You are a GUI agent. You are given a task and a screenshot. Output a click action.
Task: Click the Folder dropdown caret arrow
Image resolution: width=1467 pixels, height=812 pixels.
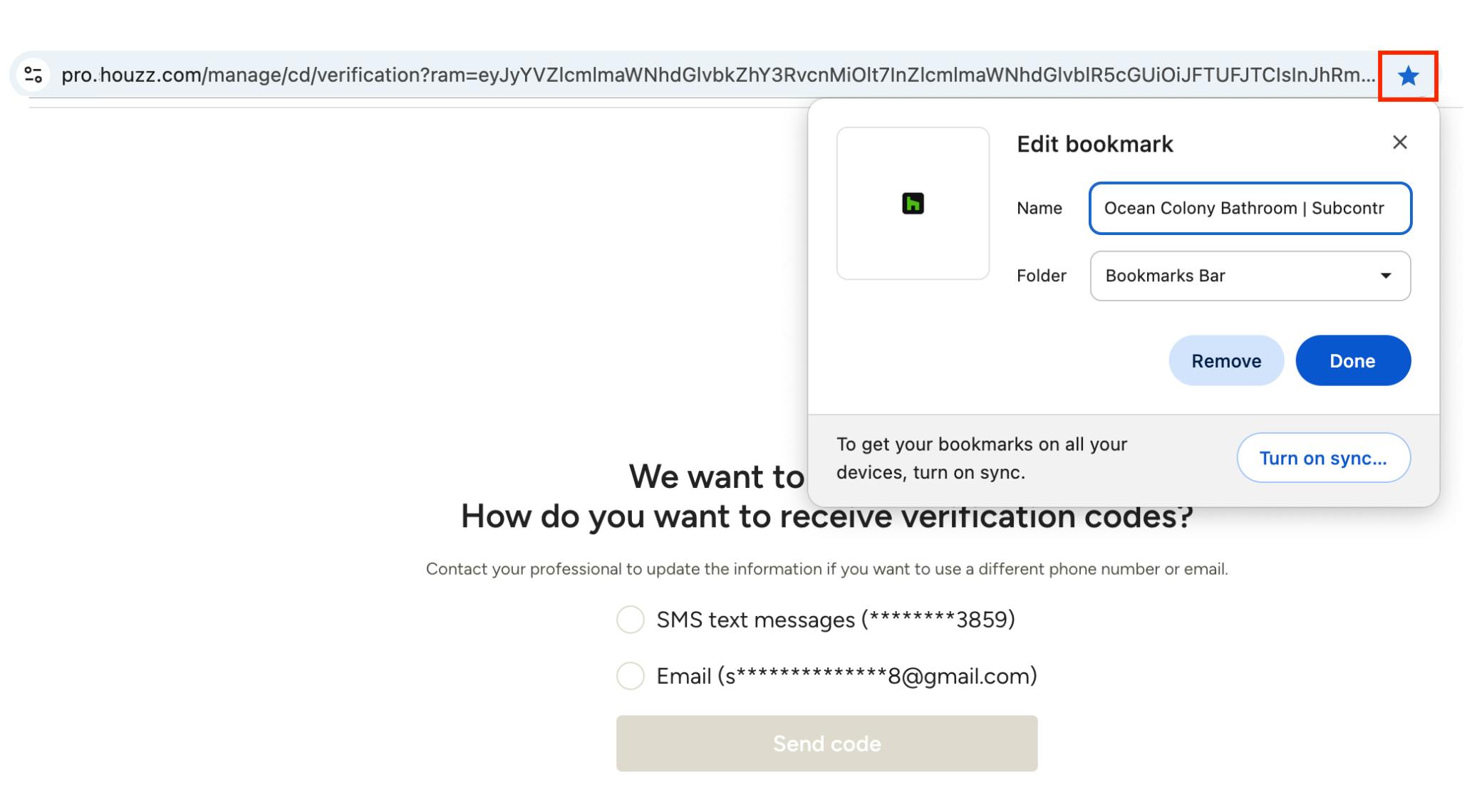[1385, 276]
